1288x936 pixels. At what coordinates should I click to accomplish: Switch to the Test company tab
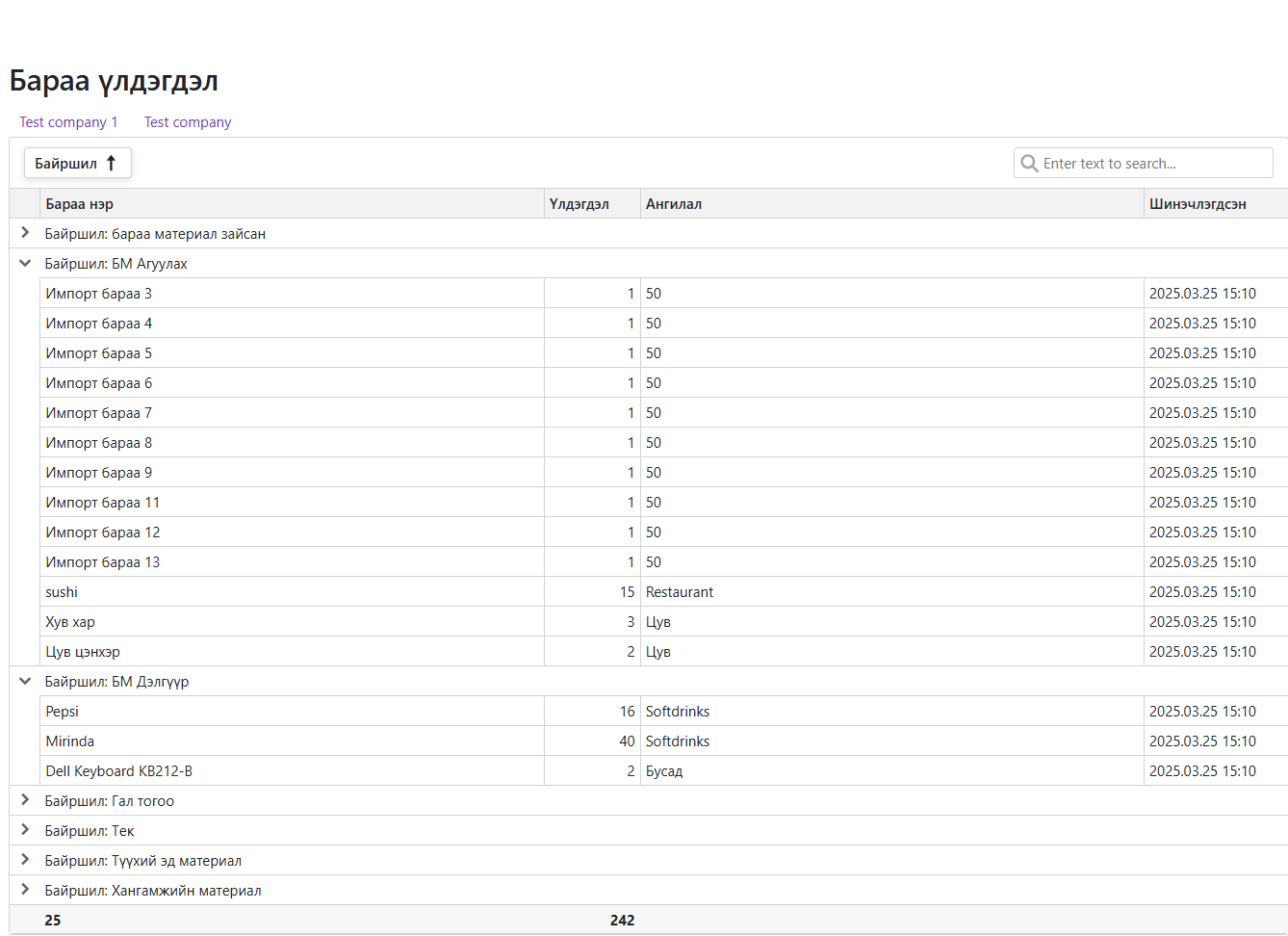[188, 122]
